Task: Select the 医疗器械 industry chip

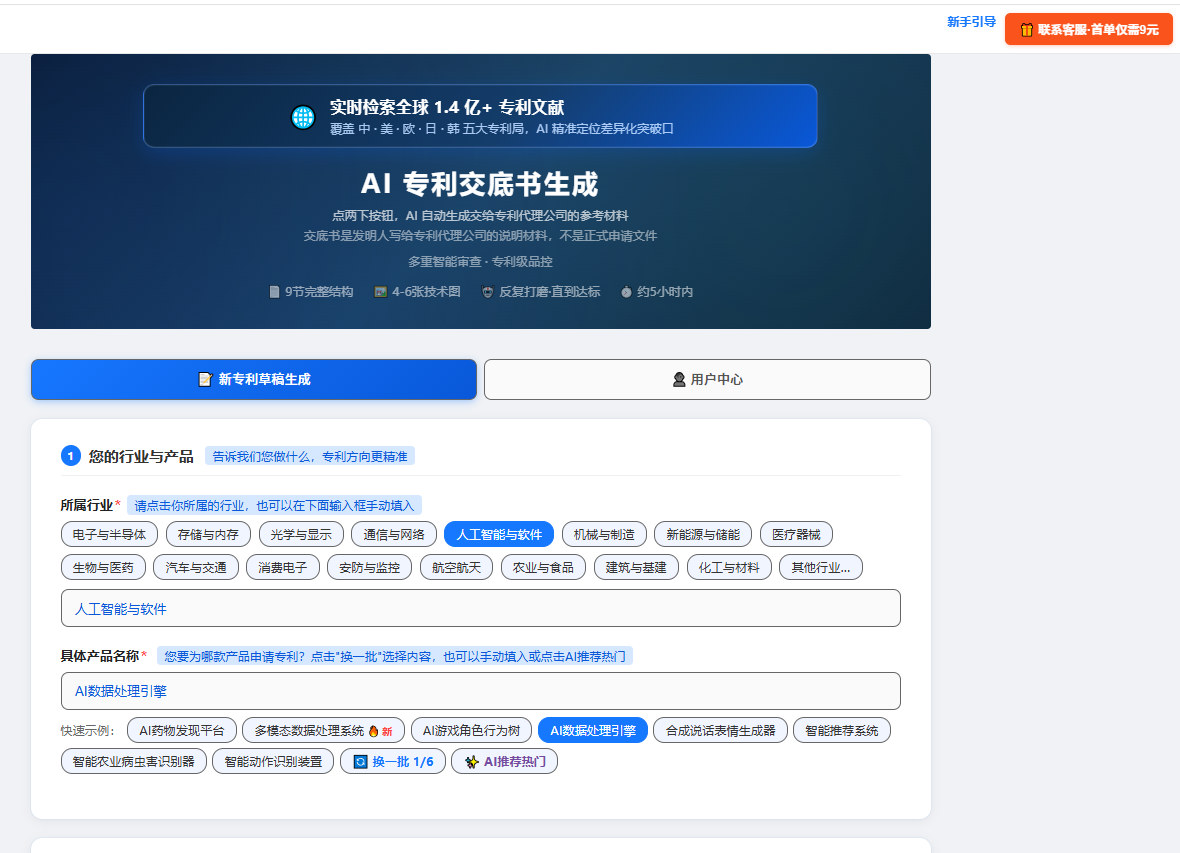Action: coord(796,535)
